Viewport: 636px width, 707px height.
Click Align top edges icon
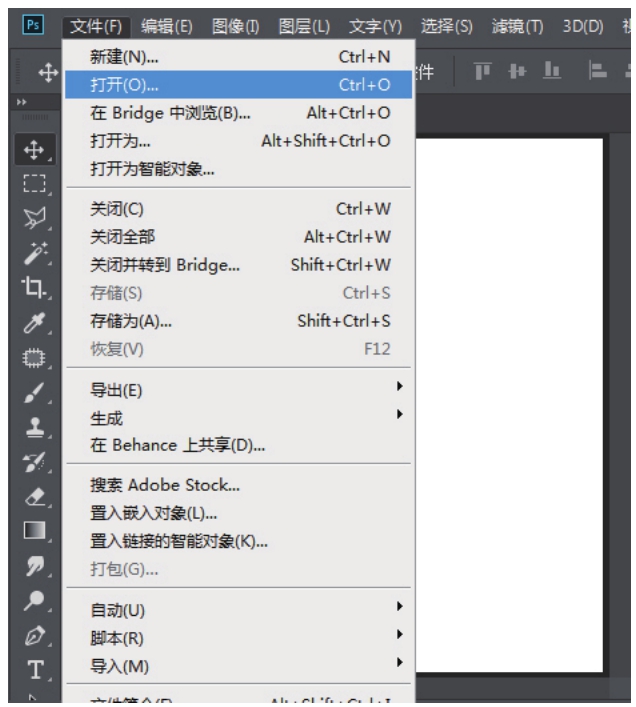[x=482, y=71]
